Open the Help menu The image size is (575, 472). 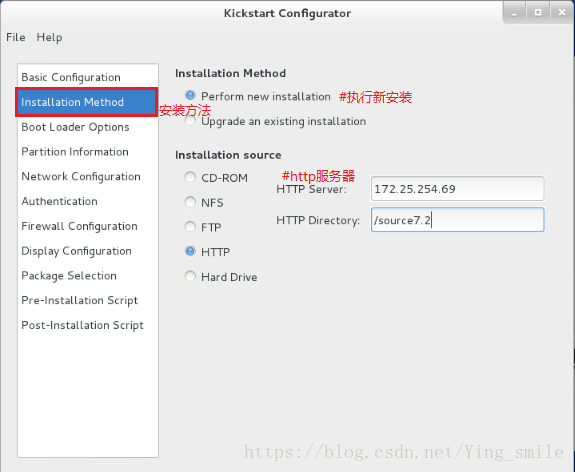(x=49, y=37)
